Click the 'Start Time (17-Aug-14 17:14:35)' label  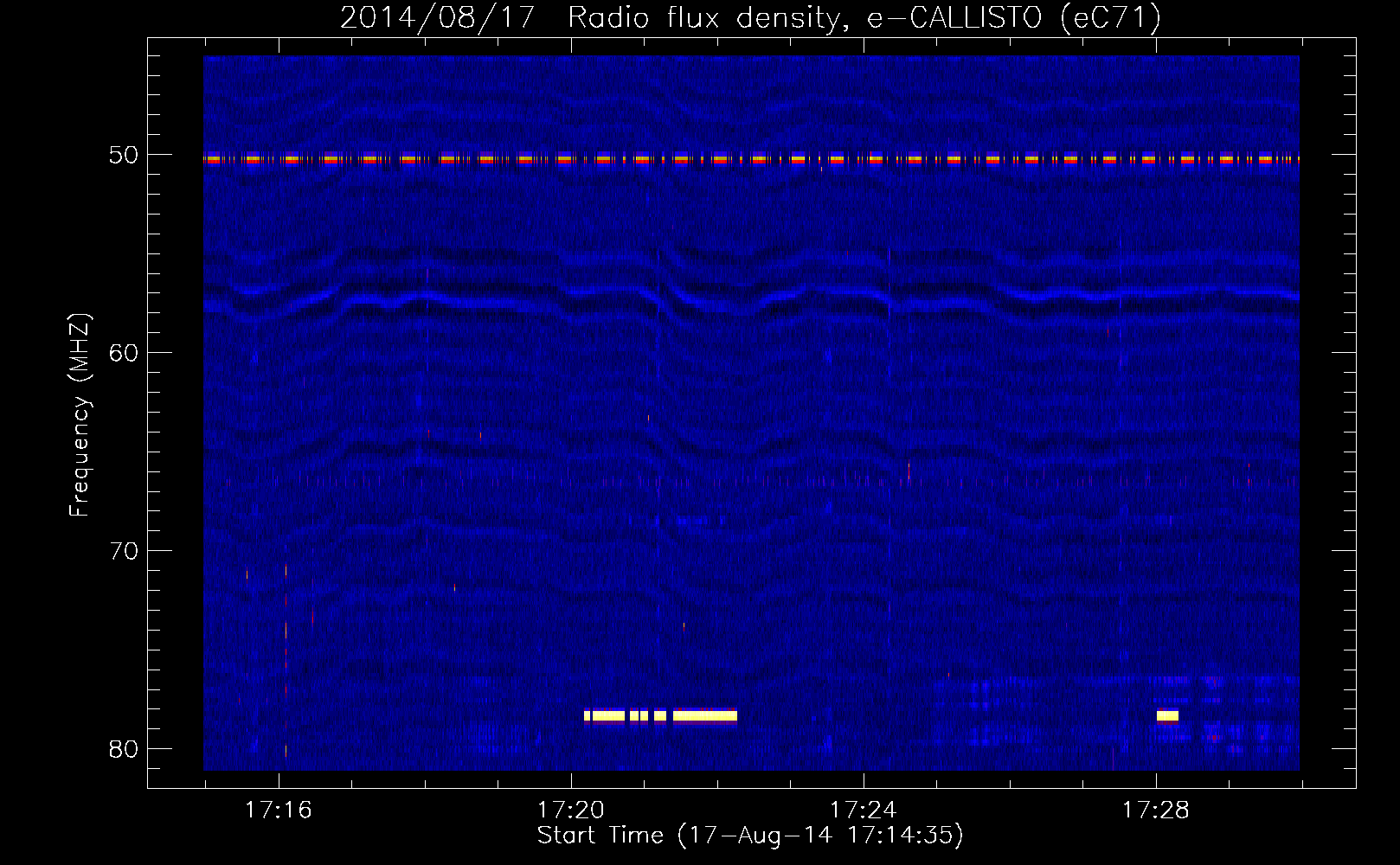tap(750, 836)
